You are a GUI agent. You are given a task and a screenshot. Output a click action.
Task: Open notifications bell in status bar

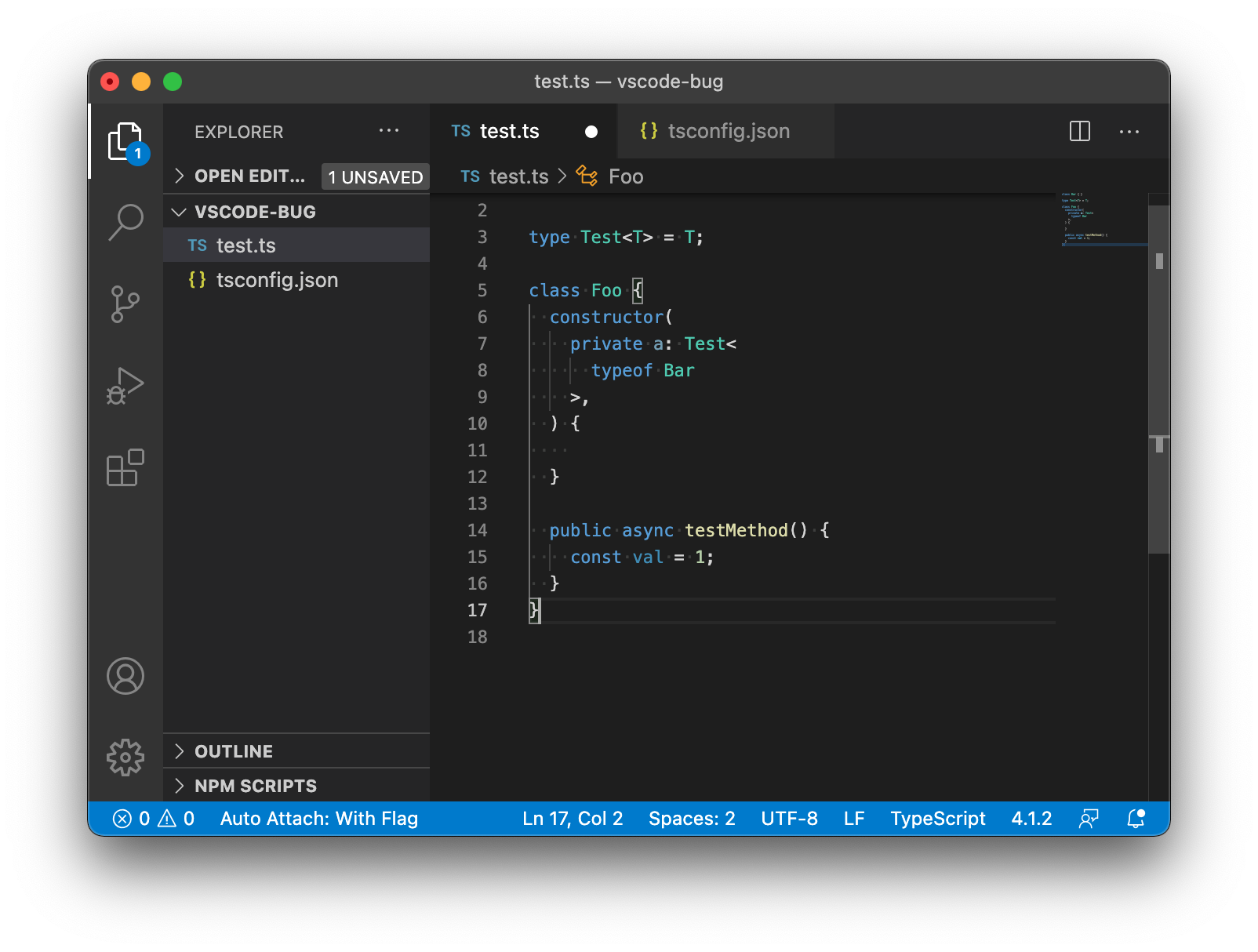coord(1136,819)
